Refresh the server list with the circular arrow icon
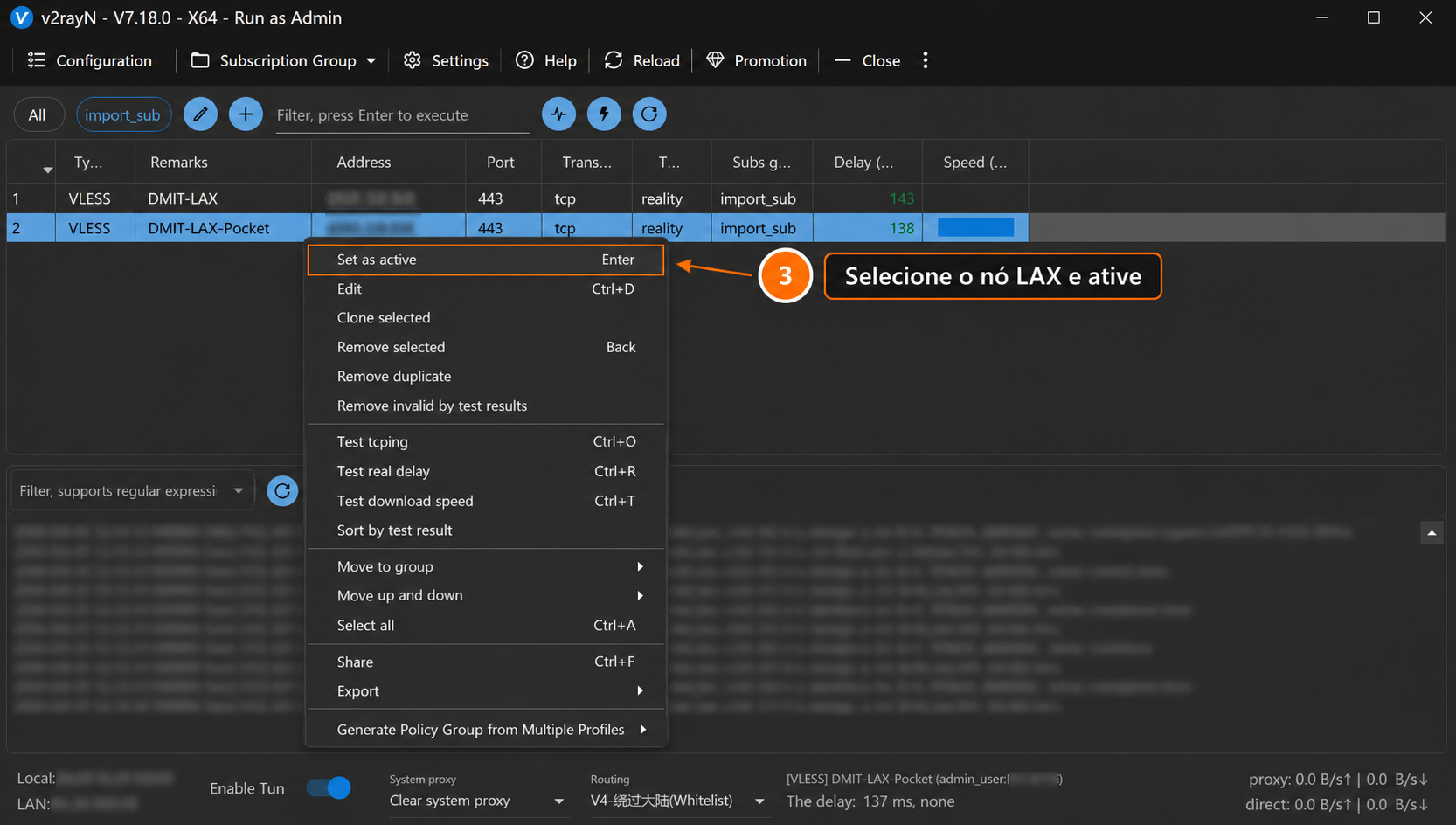Screen dimensions: 1456x825 pos(649,114)
